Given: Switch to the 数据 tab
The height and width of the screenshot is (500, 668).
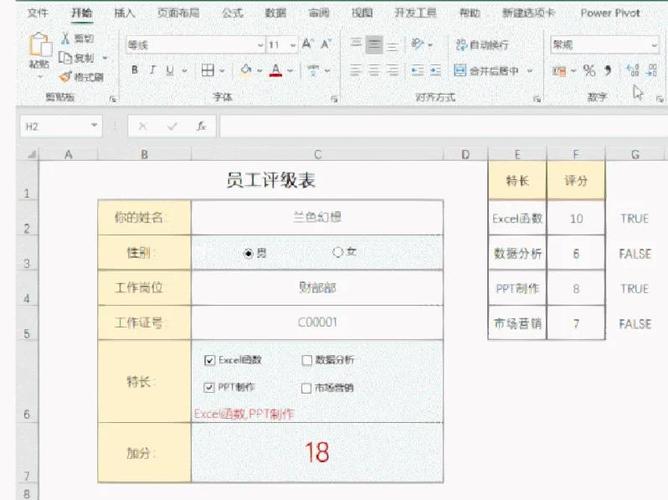Looking at the screenshot, I should coord(276,13).
